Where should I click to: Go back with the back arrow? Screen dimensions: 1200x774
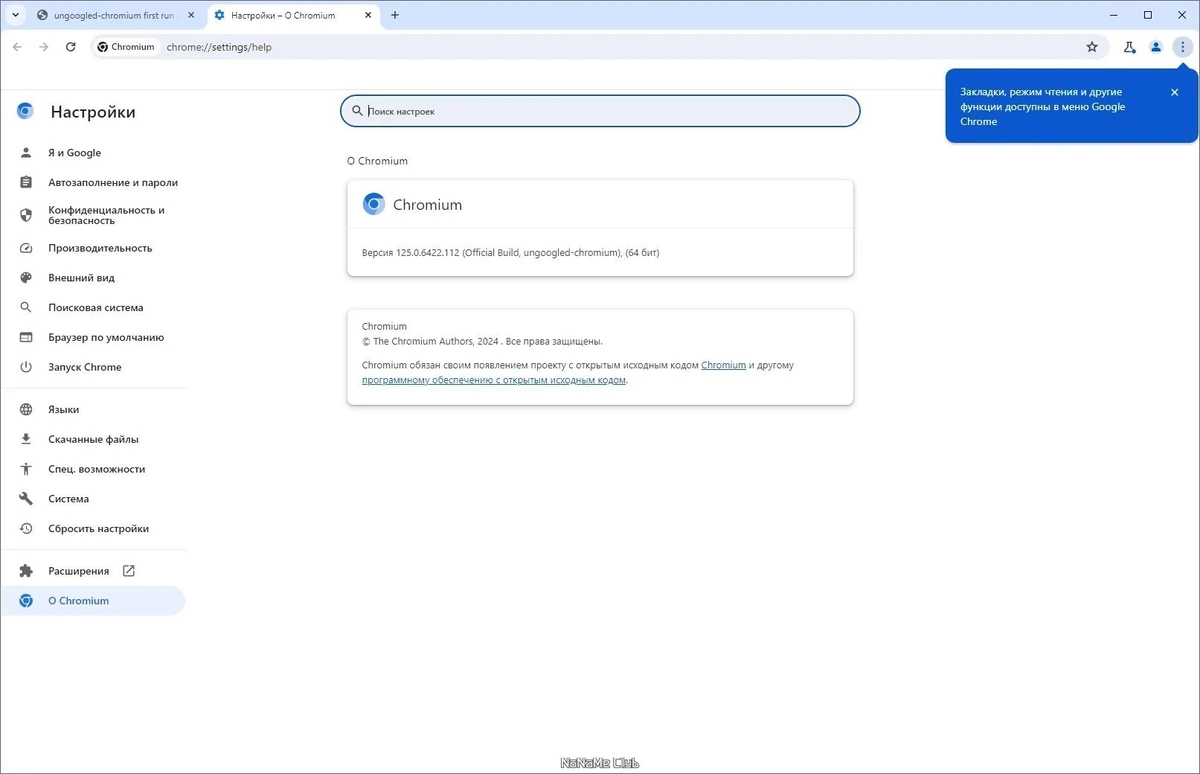[17, 47]
